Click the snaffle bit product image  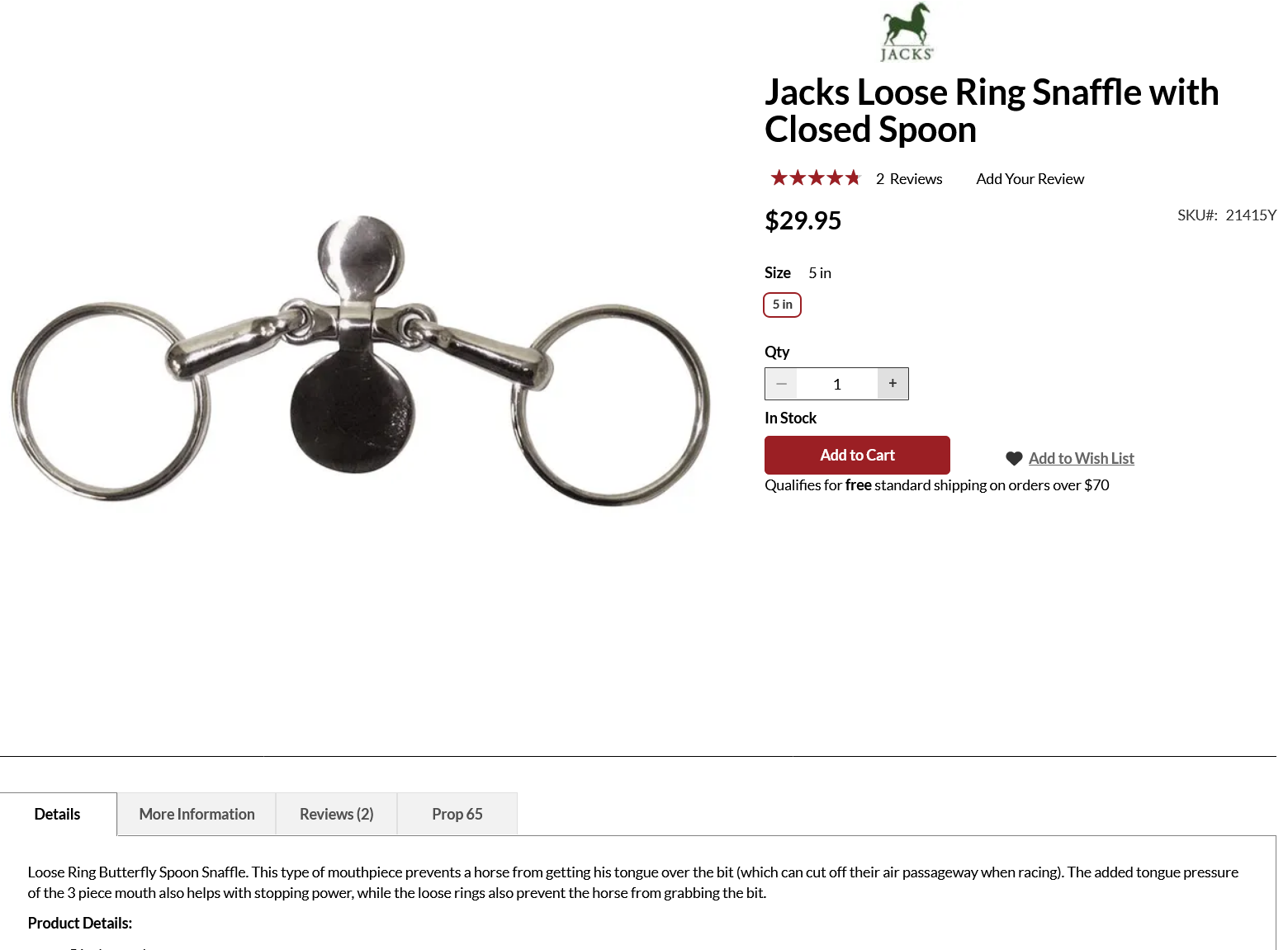pos(360,362)
